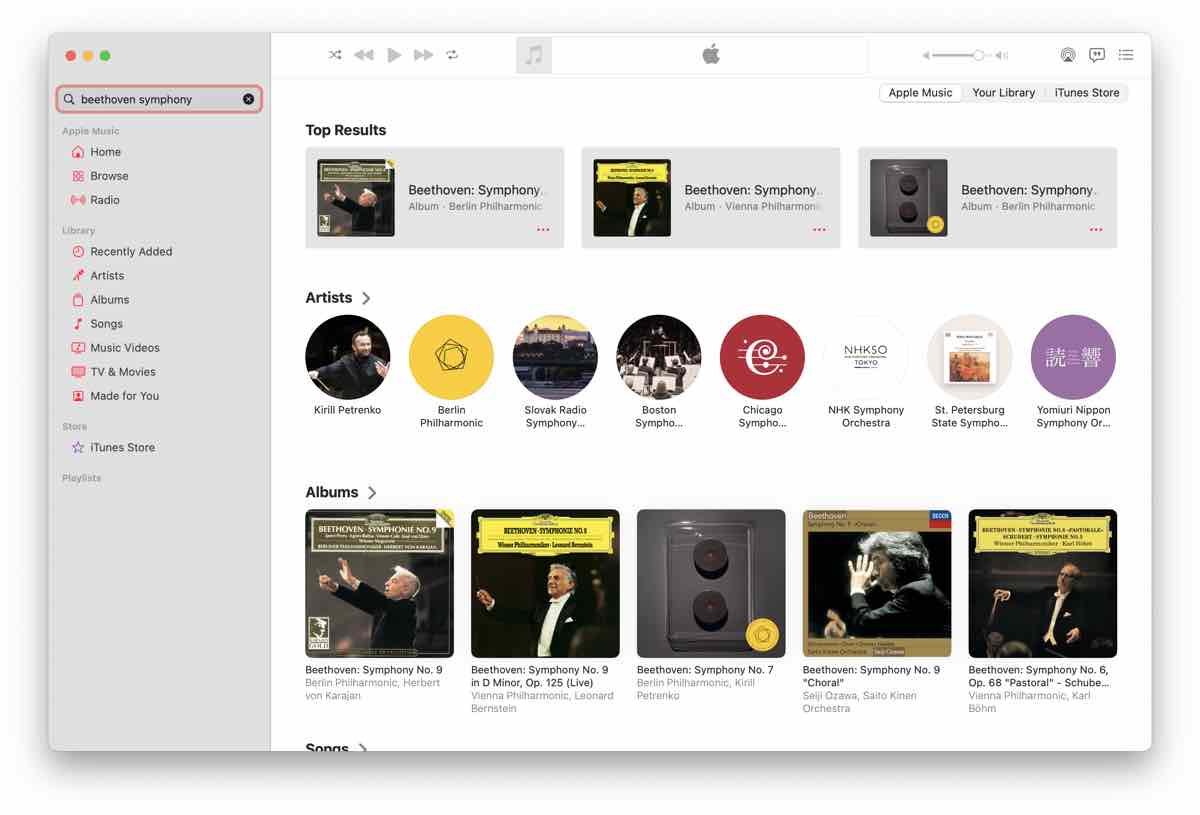Open Berlin Philharmonic artist page
1200x815 pixels.
451,357
